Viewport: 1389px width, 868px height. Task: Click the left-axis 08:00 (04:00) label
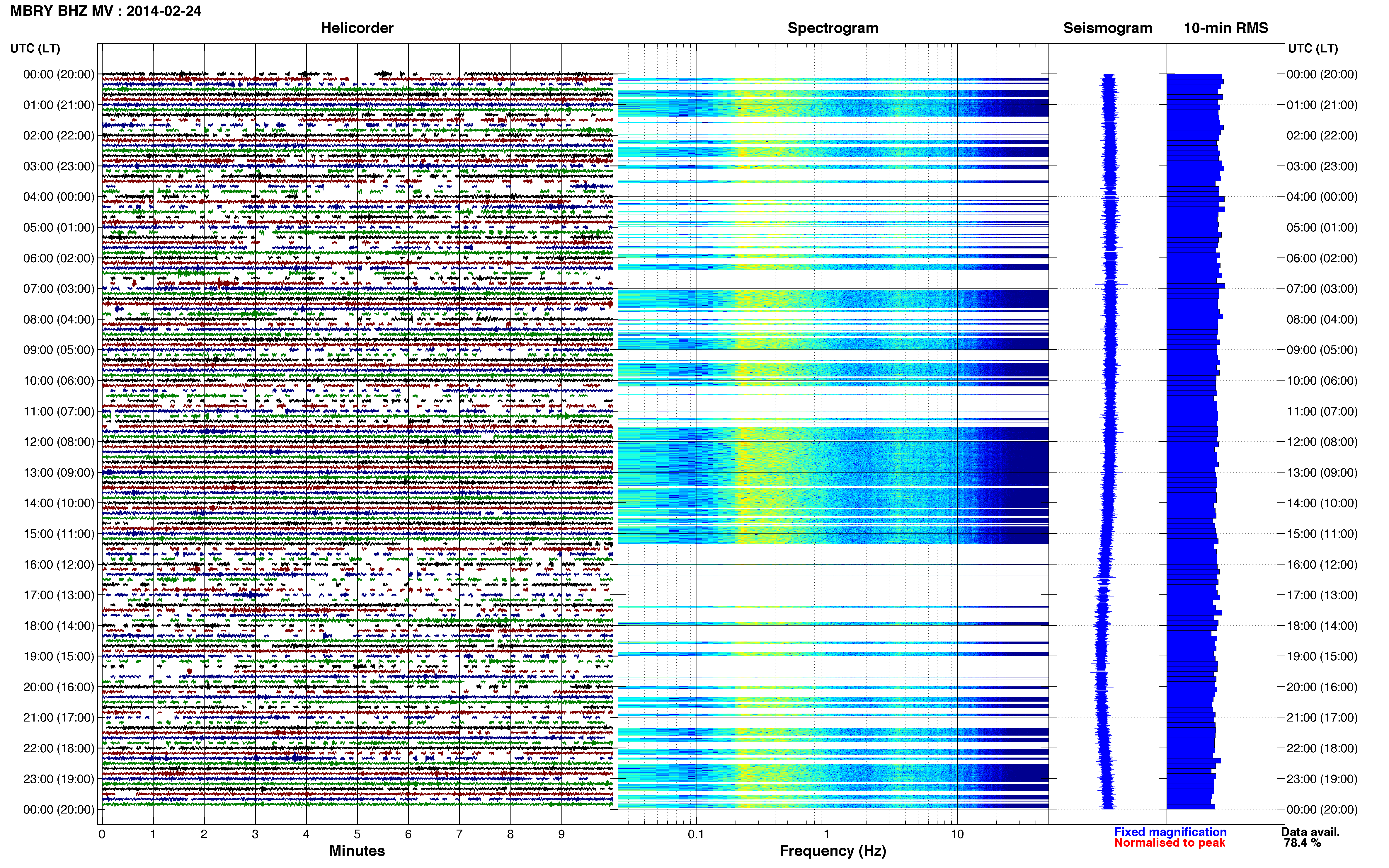pyautogui.click(x=59, y=319)
